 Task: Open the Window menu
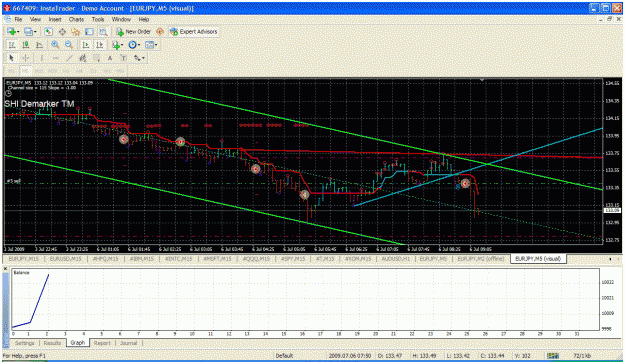[121, 19]
